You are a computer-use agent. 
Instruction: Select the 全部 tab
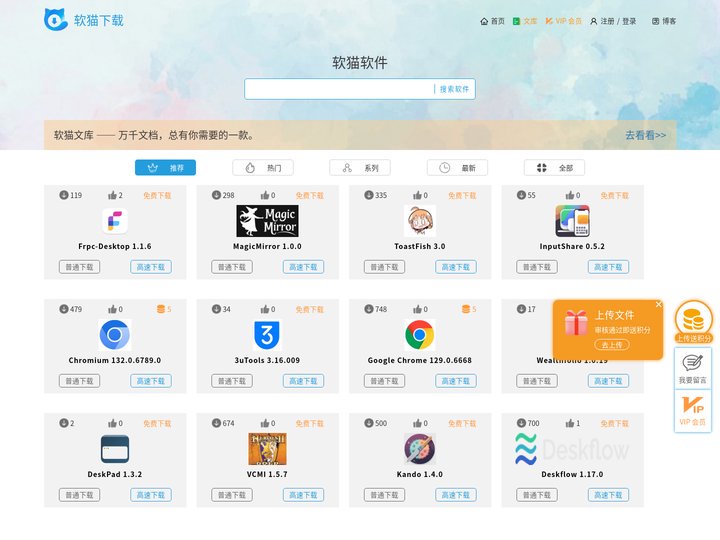(x=554, y=168)
